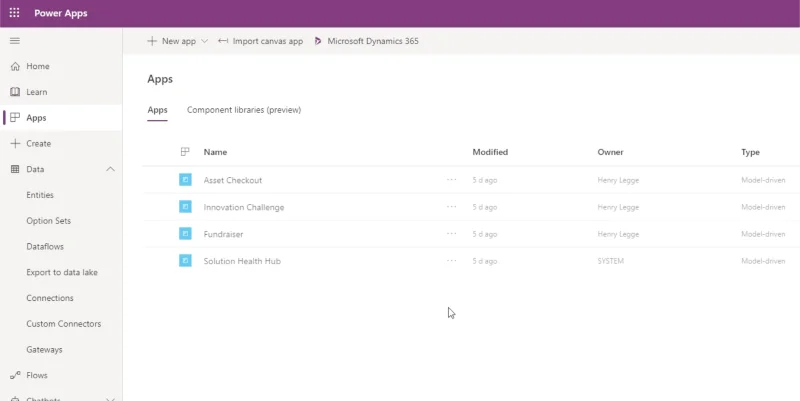Viewport: 800px width, 401px height.
Task: Click the Import canvas app arrow icon
Action: 223,41
